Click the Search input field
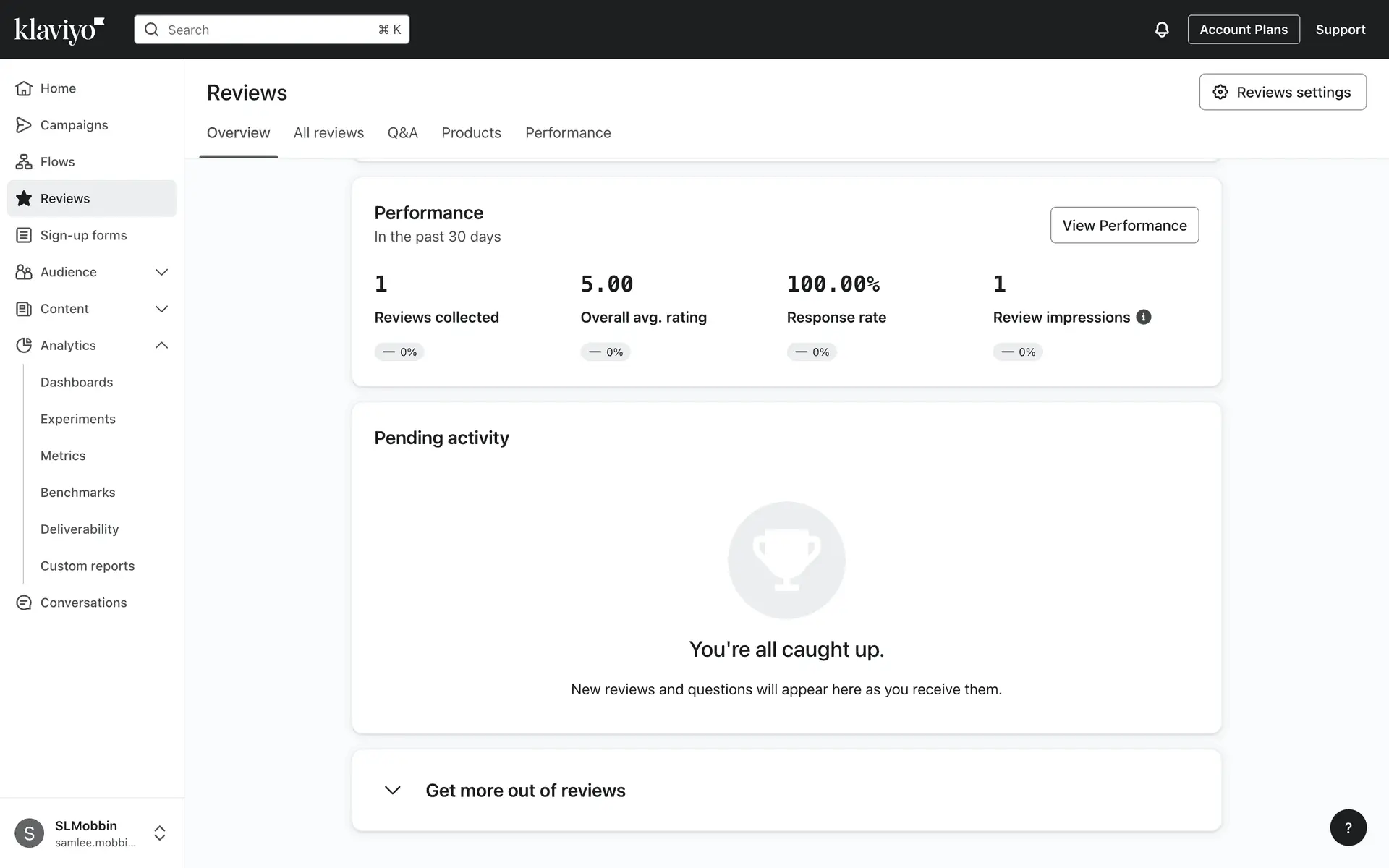The image size is (1389, 868). coord(271,30)
